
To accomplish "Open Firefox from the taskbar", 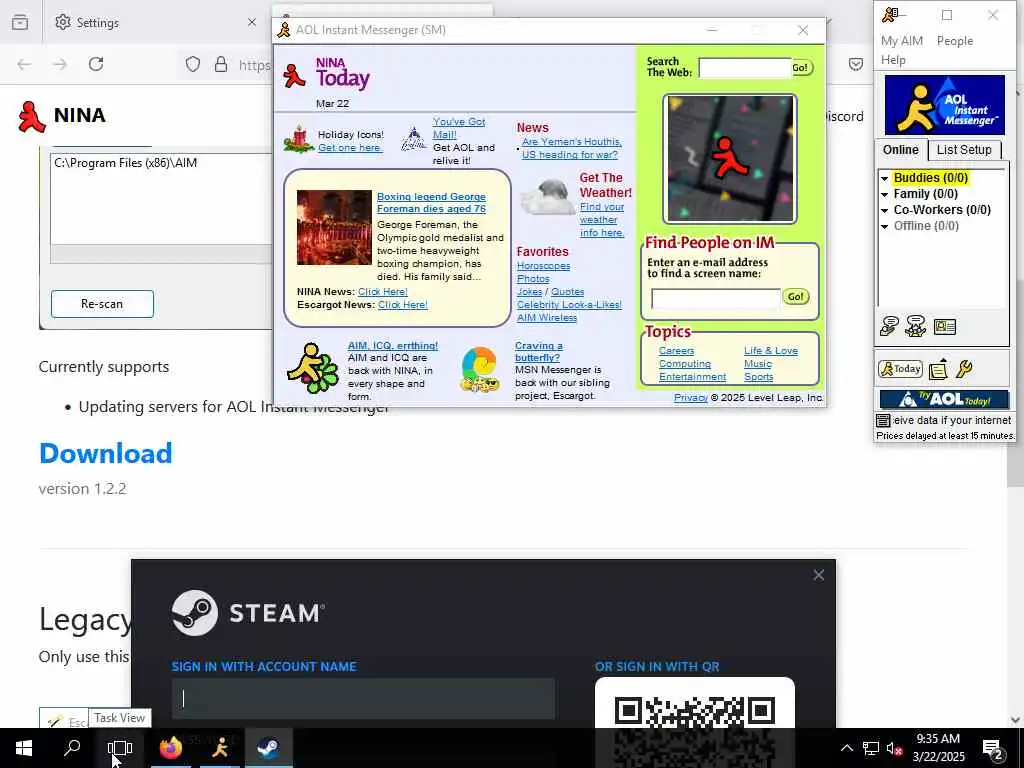I will click(170, 748).
